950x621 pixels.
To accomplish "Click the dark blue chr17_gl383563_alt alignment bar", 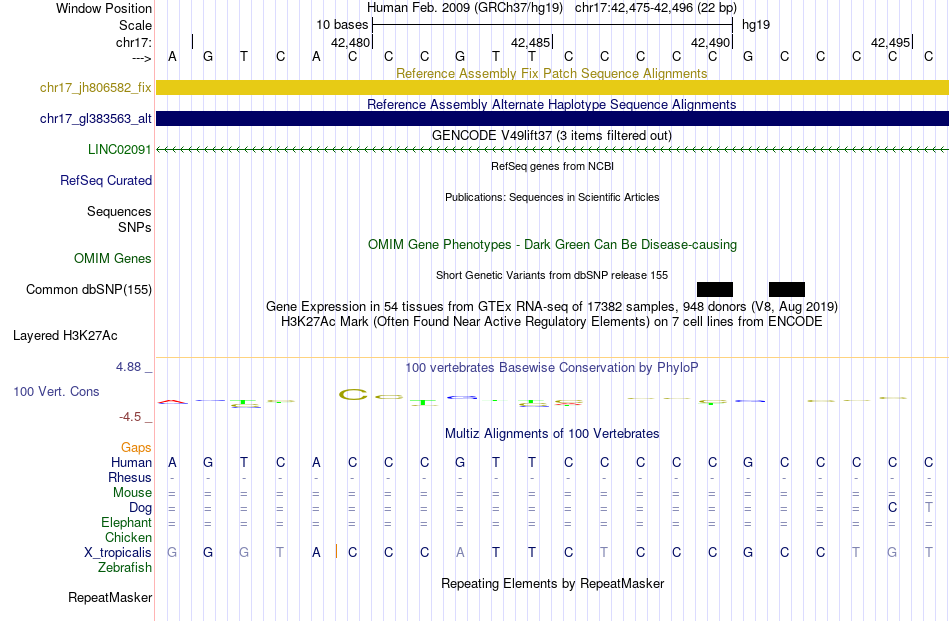I will coord(552,118).
